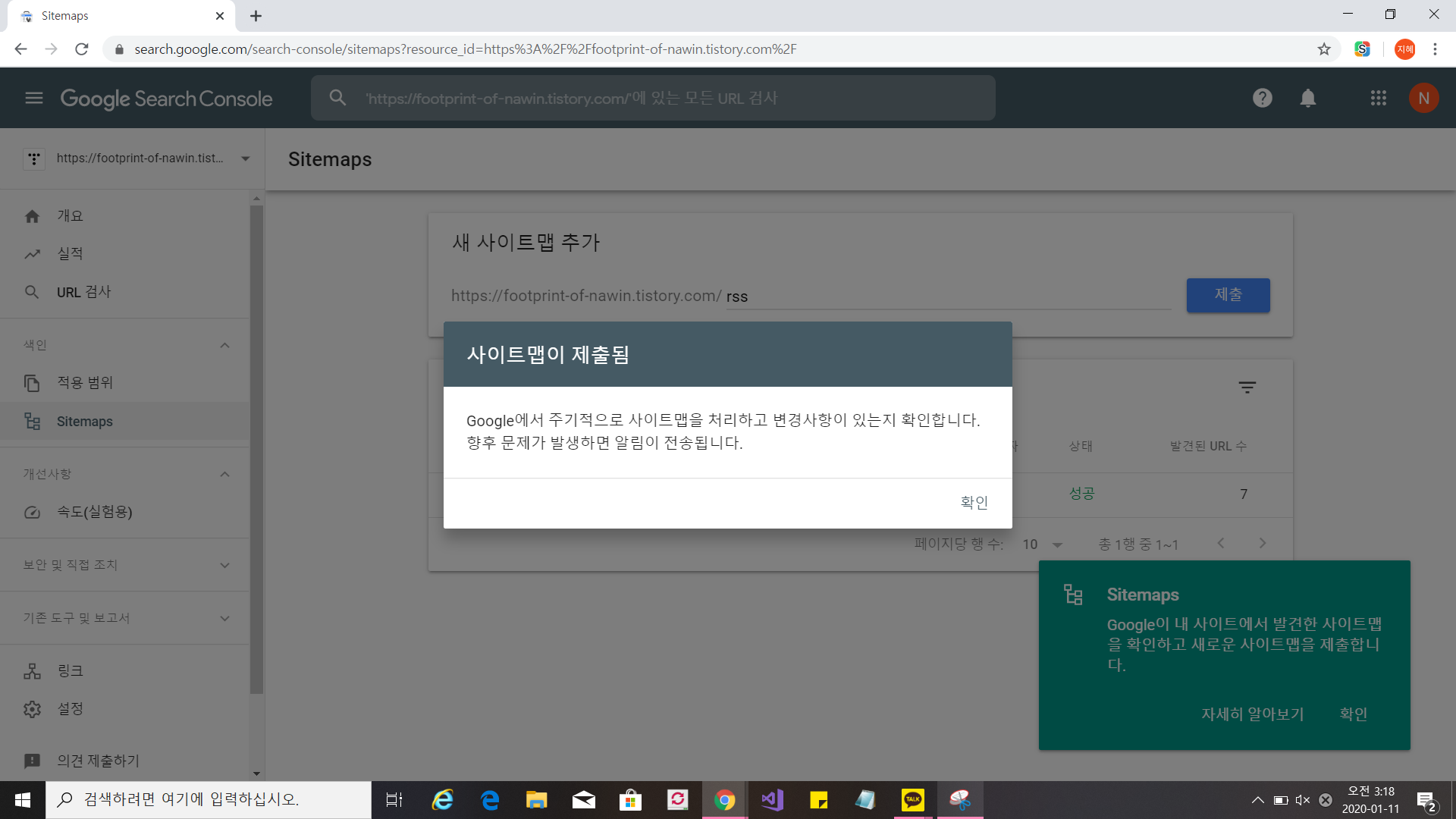Image resolution: width=1456 pixels, height=819 pixels.
Task: Click the 적용 범위 pages icon
Action: tap(32, 383)
